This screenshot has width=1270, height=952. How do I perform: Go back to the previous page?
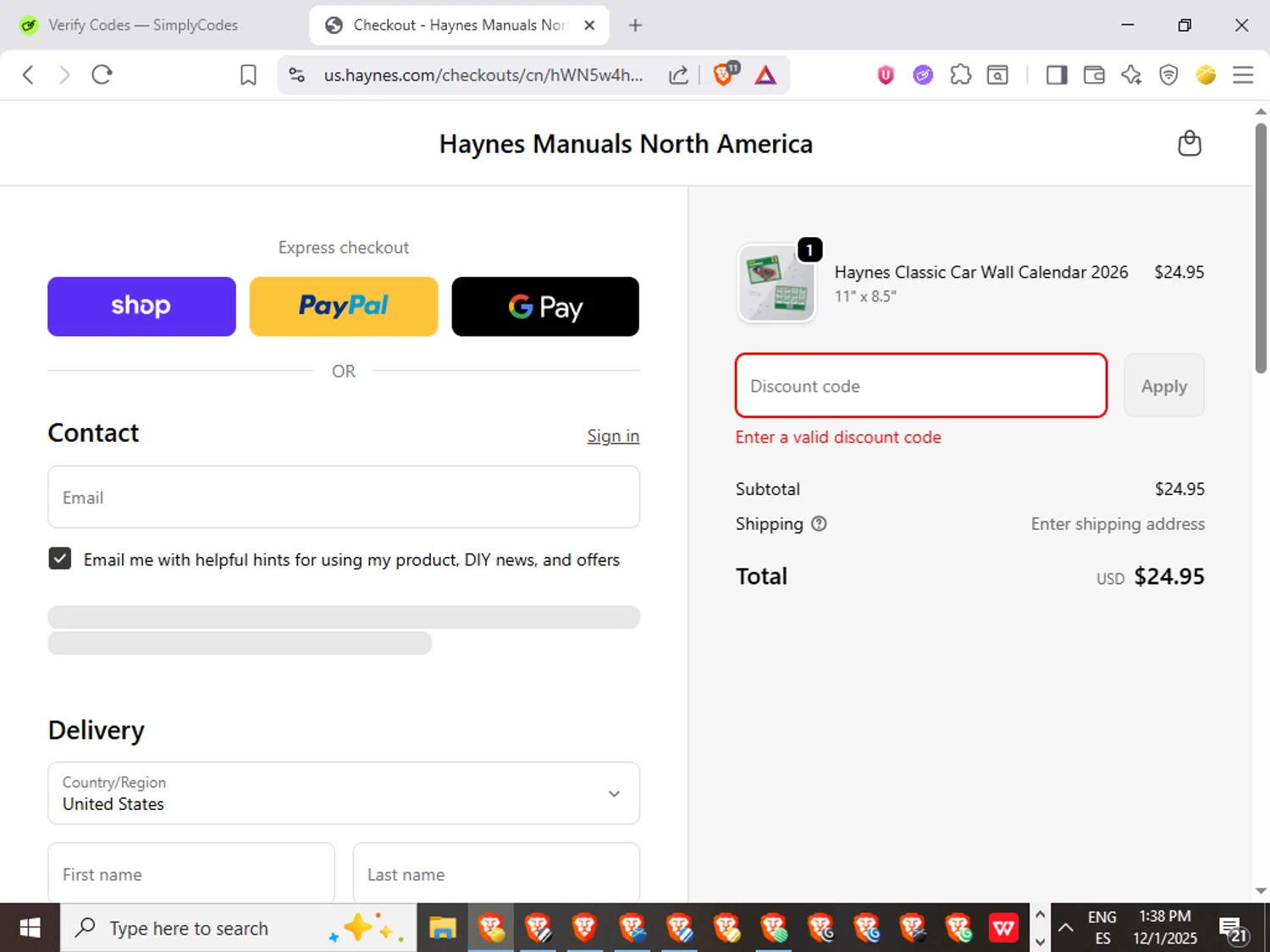point(28,74)
